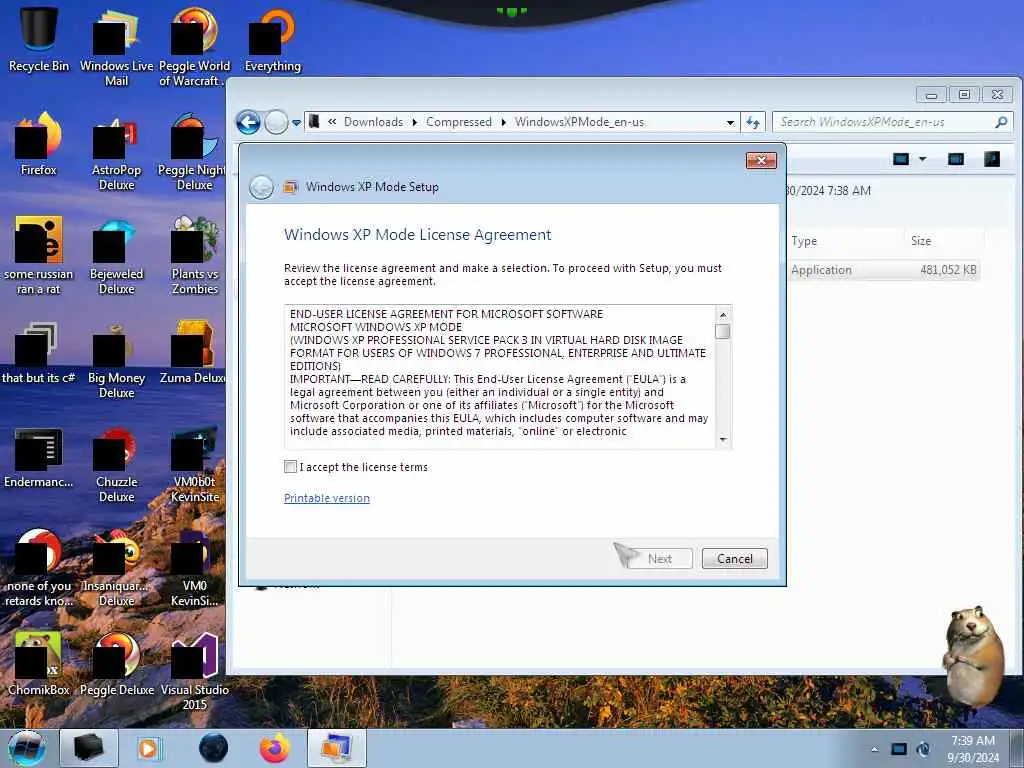Viewport: 1024px width, 768px height.
Task: Open Peggle World of Warcraft shortcut
Action: pos(195,46)
